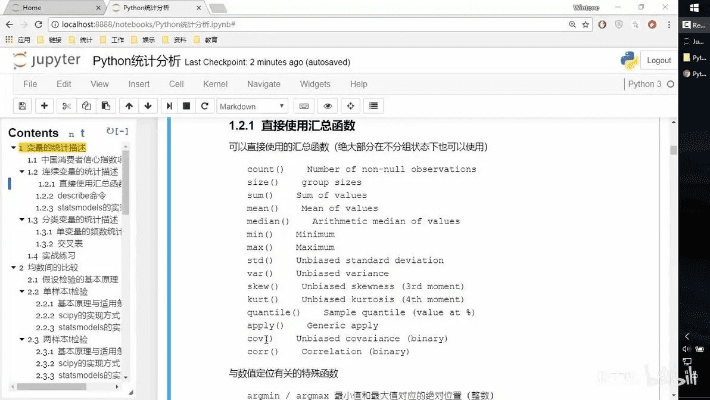Click the Jupyter logo

[x=46, y=60]
